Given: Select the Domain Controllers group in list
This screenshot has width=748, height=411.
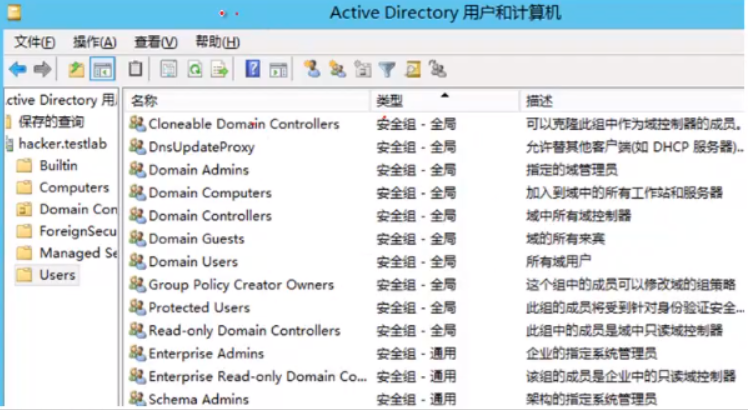Looking at the screenshot, I should tap(210, 216).
